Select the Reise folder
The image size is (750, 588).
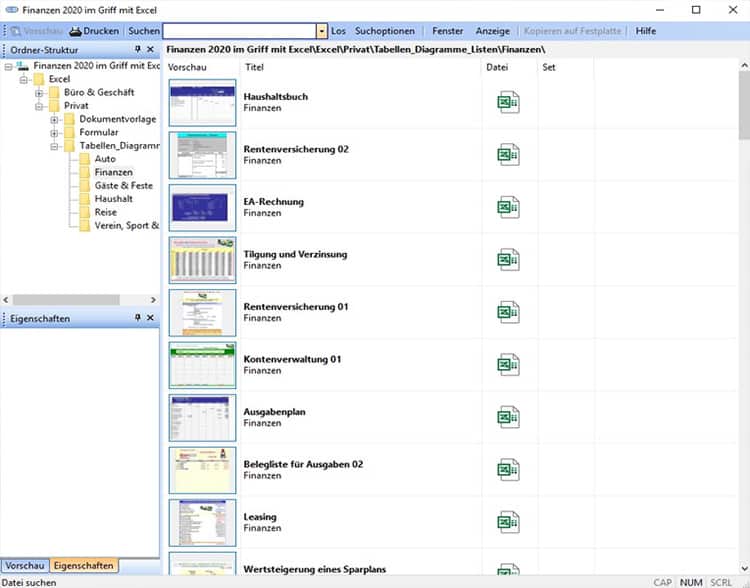(106, 212)
